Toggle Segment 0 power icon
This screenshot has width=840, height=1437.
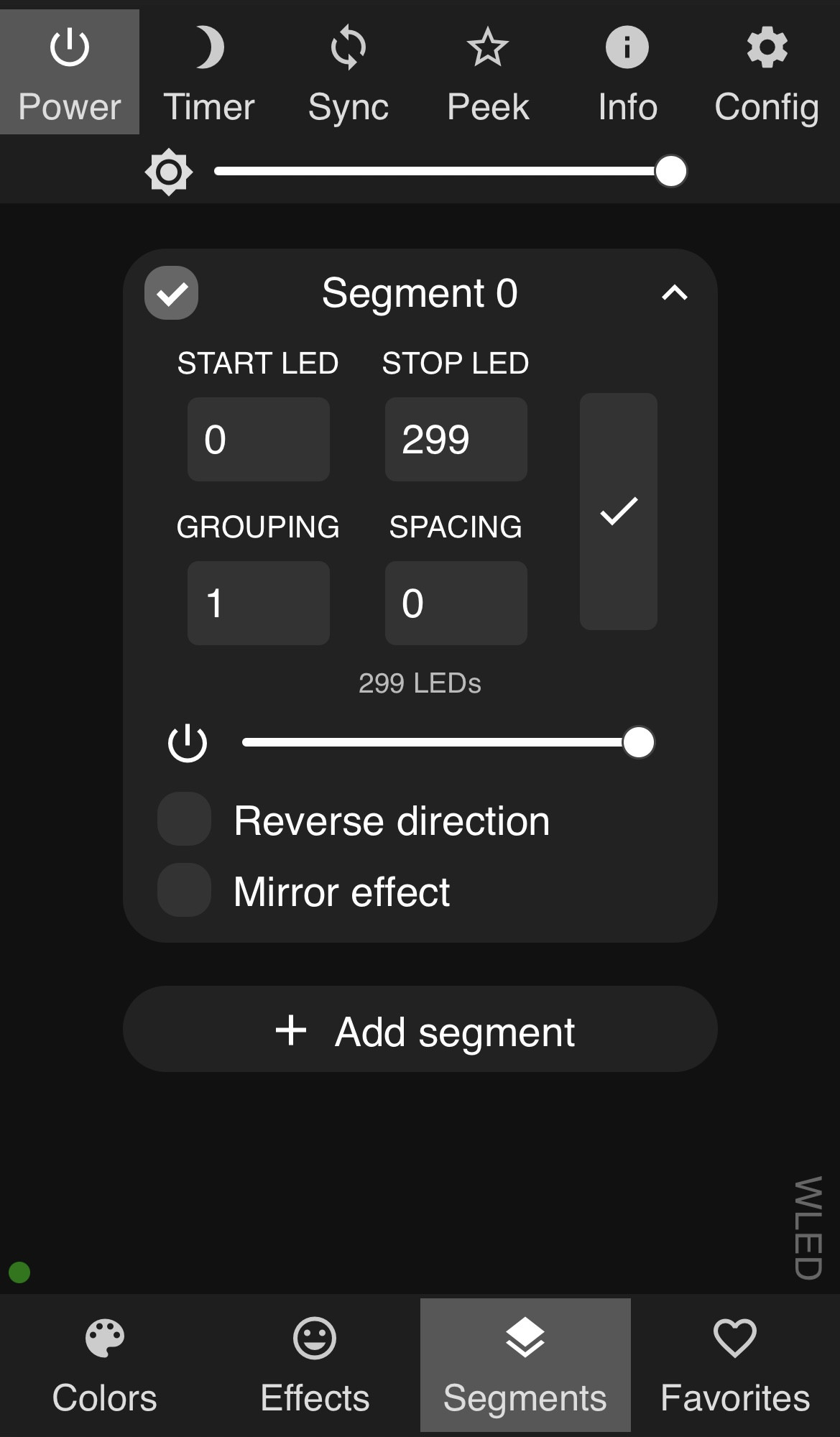[188, 743]
